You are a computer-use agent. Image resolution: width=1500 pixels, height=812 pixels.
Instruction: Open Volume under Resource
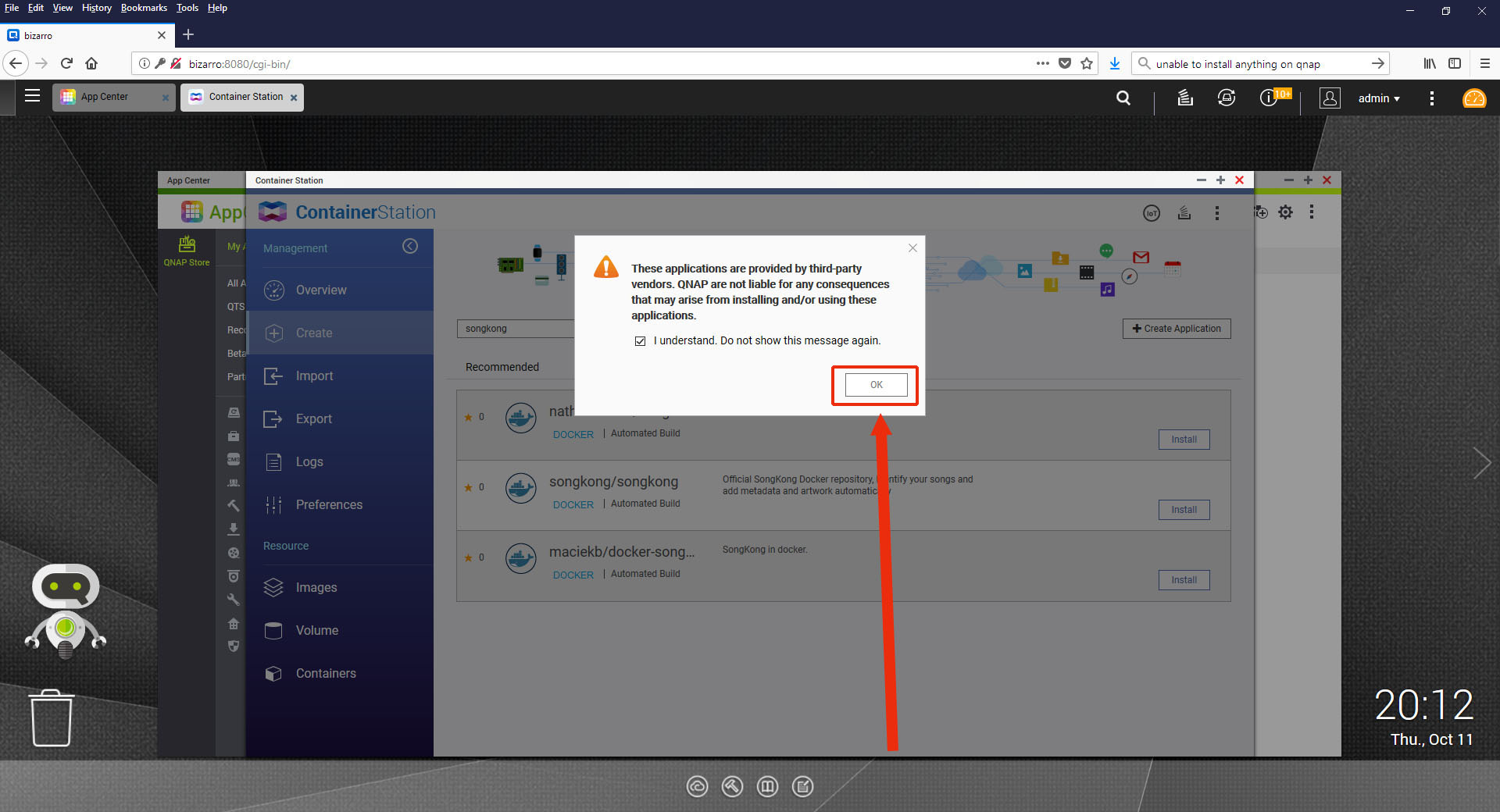coord(339,630)
